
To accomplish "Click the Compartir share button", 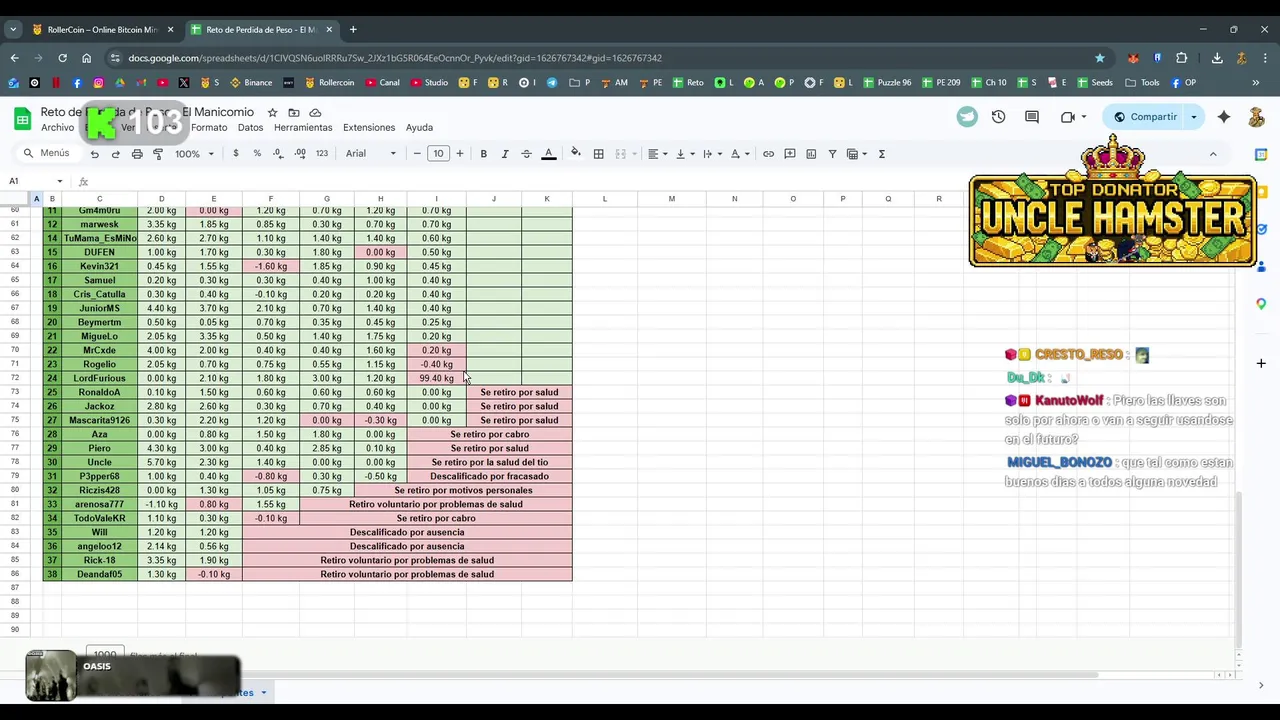I will 1146,117.
